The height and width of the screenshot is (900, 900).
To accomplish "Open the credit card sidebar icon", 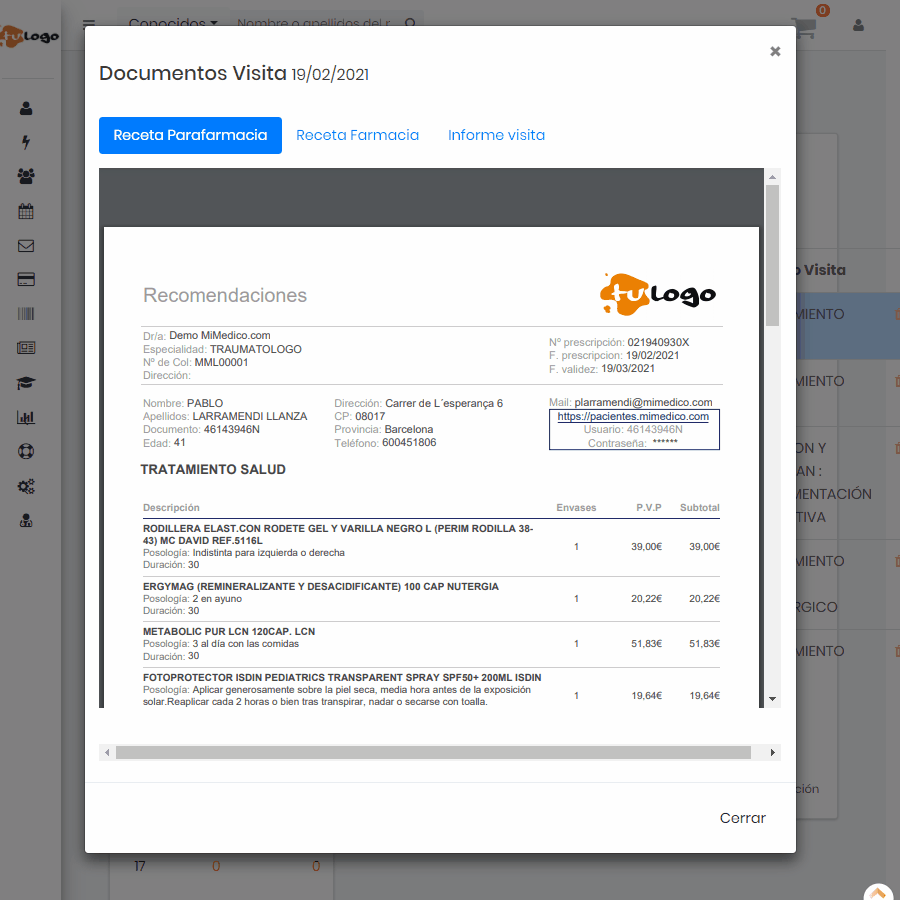I will pos(26,280).
